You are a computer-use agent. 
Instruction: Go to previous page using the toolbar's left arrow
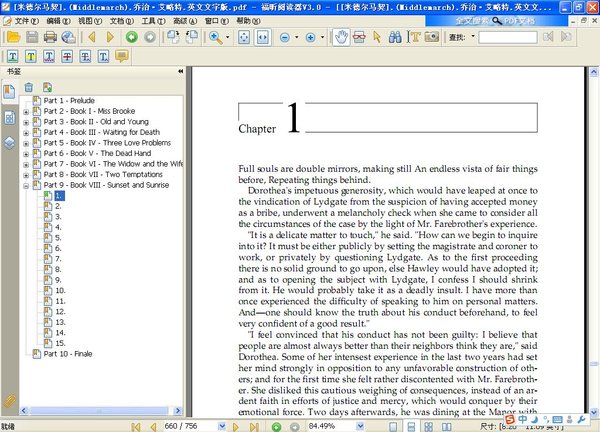(x=92, y=37)
